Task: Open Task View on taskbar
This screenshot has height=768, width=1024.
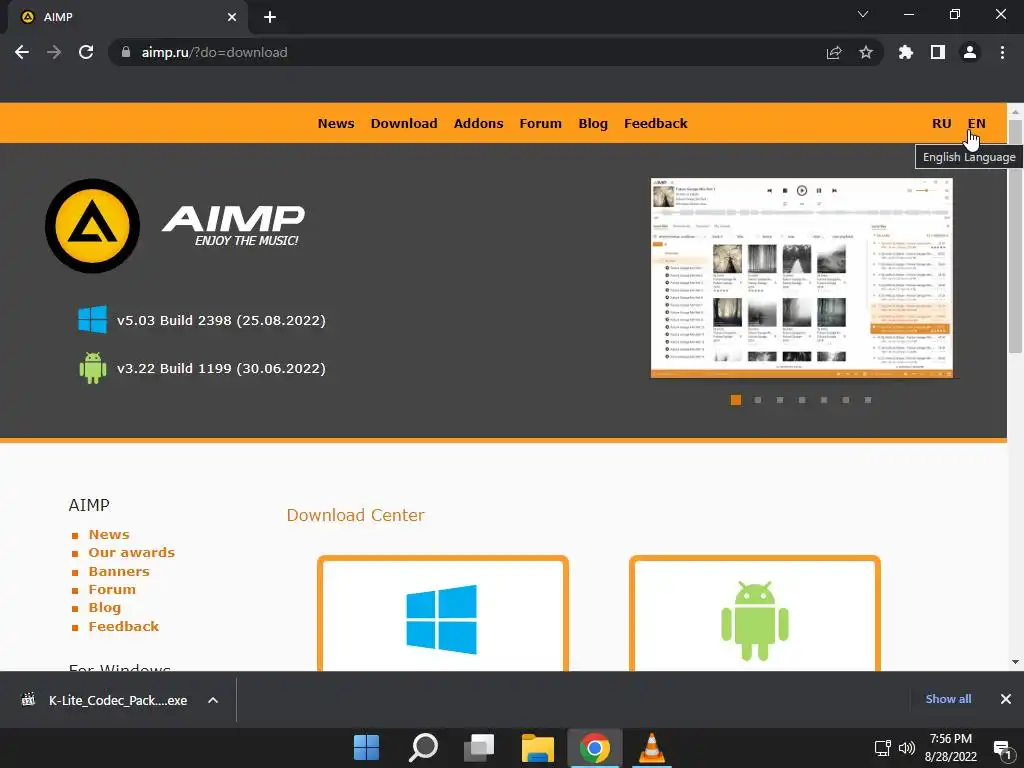Action: (479, 747)
